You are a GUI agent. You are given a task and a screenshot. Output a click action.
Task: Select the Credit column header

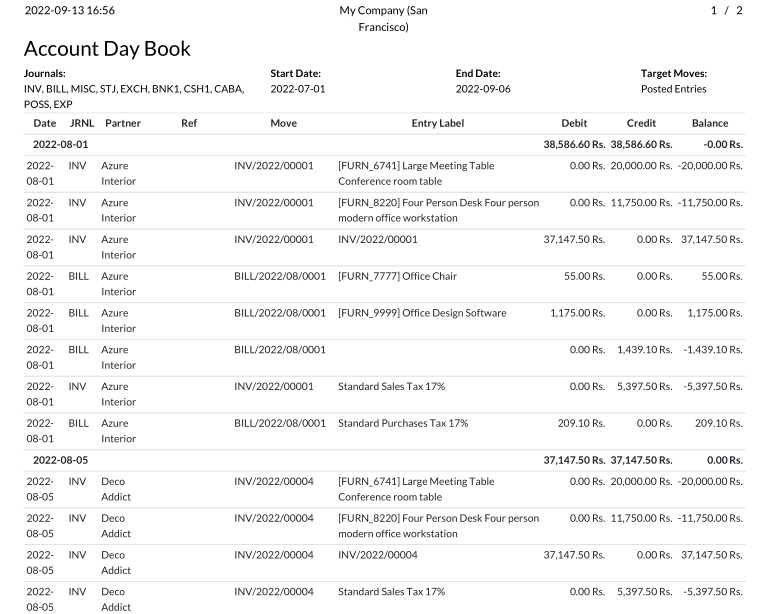click(641, 123)
